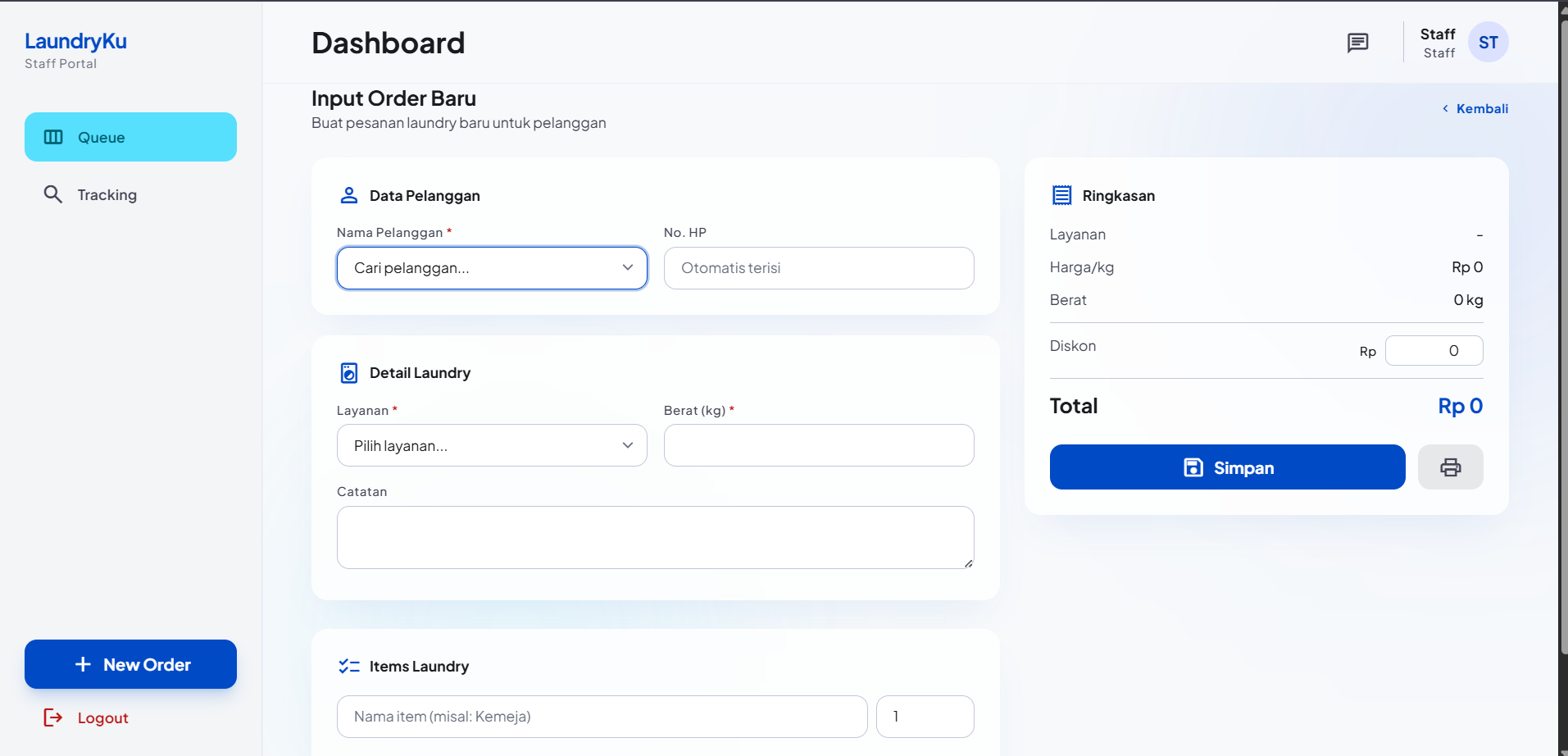Click the Items Laundry checklist icon

[x=349, y=666]
